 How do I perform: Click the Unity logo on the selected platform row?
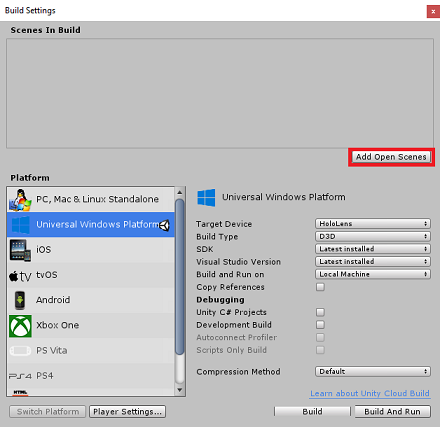click(x=165, y=226)
